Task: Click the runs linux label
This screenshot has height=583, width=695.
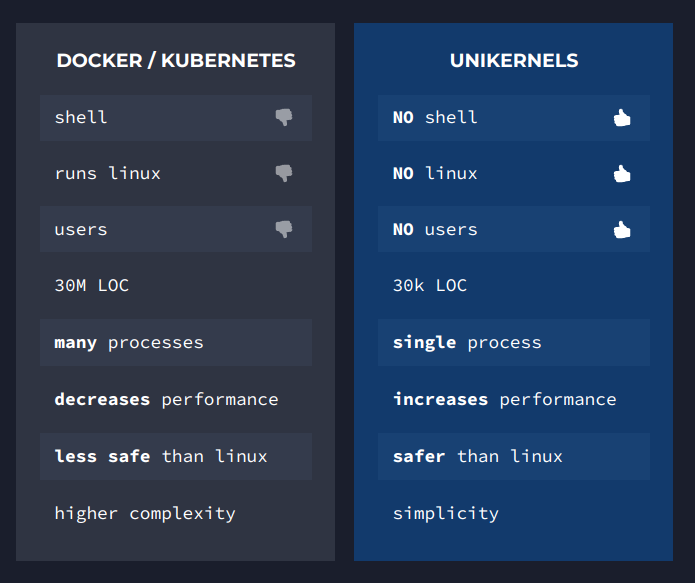Action: pos(107,173)
